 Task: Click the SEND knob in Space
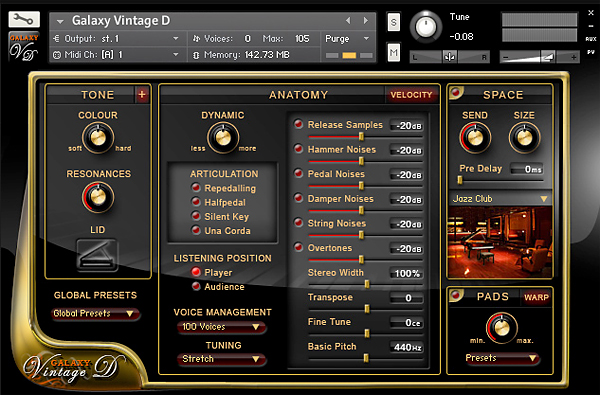pyautogui.click(x=475, y=138)
